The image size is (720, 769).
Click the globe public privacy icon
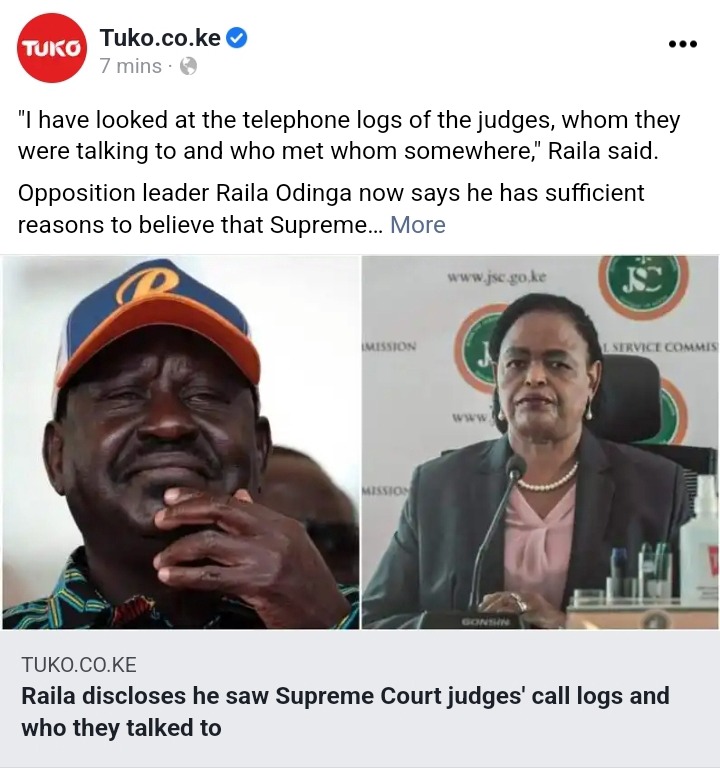(188, 66)
